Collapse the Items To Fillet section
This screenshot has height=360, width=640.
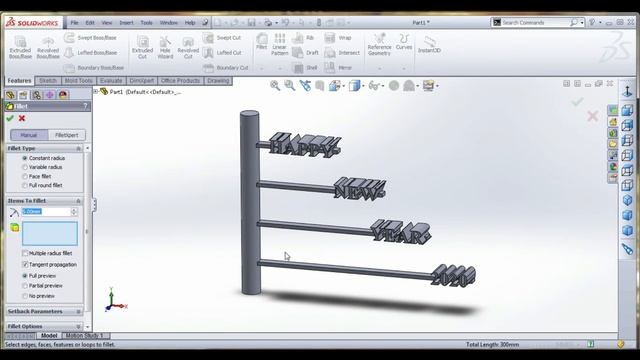78,201
